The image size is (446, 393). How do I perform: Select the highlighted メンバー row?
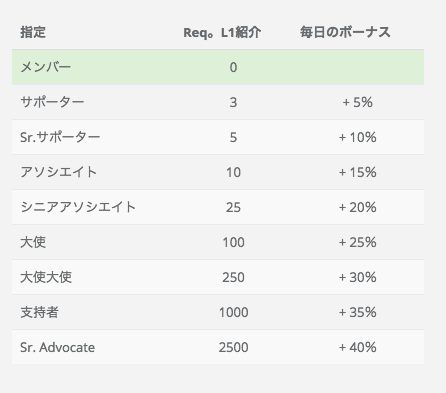click(218, 67)
